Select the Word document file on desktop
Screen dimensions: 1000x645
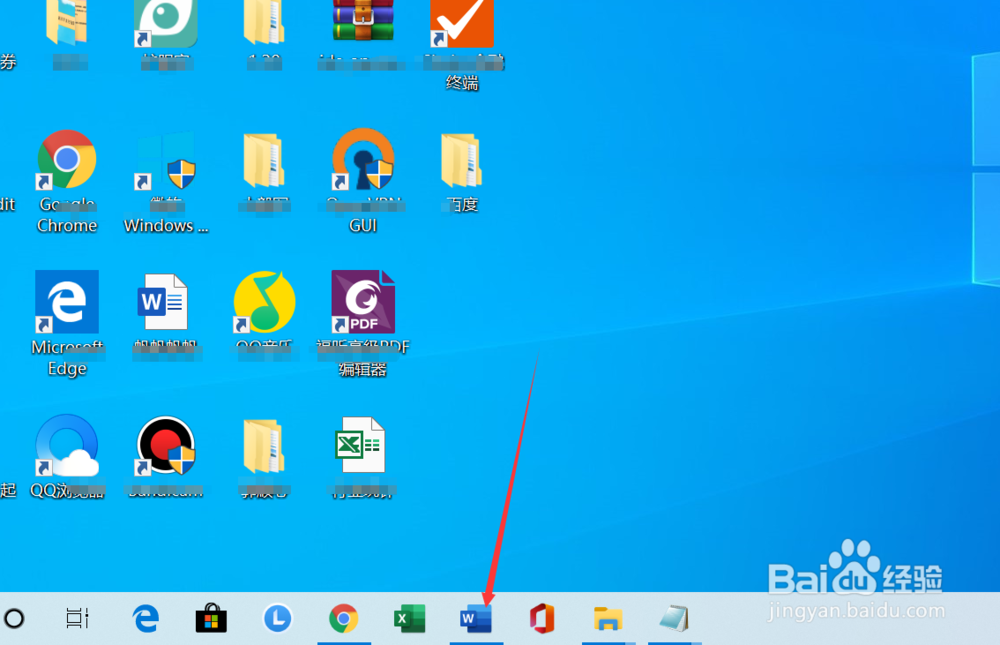pyautogui.click(x=163, y=303)
